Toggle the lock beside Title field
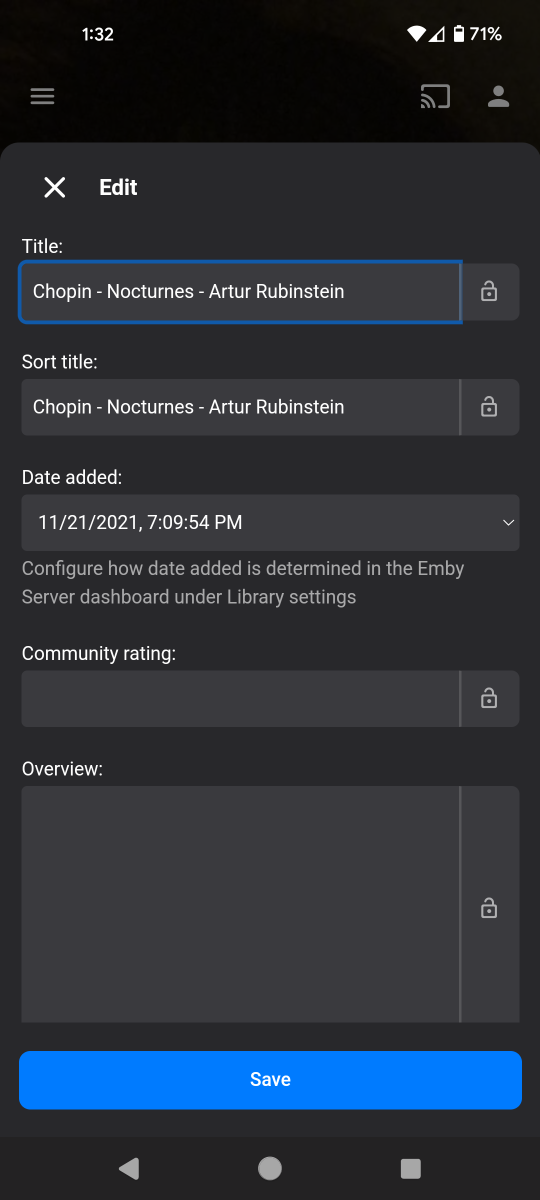The width and height of the screenshot is (540, 1200). (x=489, y=292)
